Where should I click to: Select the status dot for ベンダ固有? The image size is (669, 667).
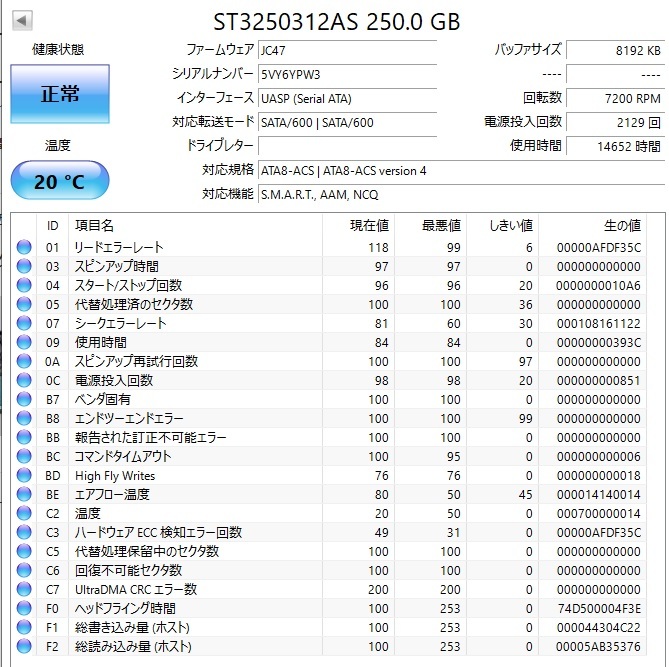(x=24, y=399)
